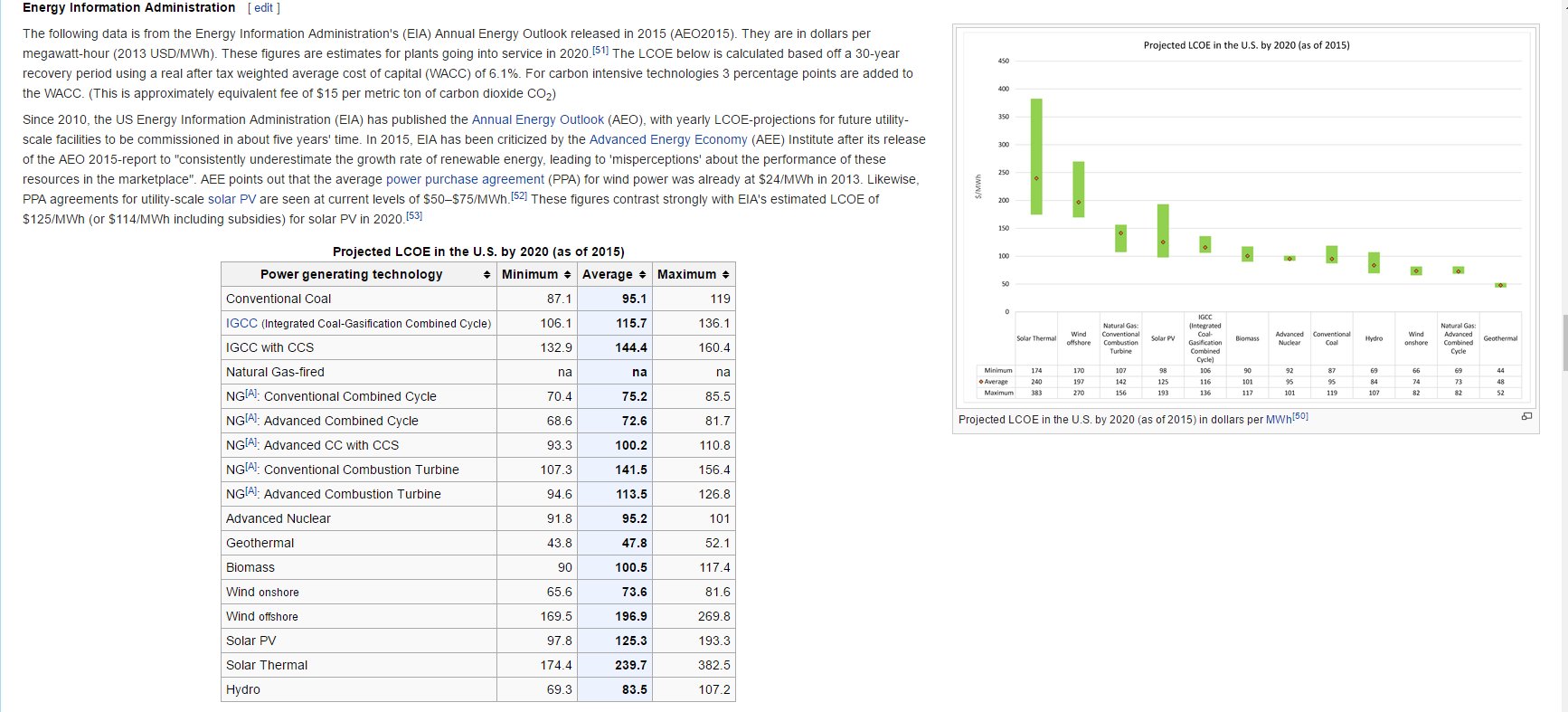This screenshot has height=712, width=1568.
Task: Select the Conventional Coal row label
Action: (279, 299)
